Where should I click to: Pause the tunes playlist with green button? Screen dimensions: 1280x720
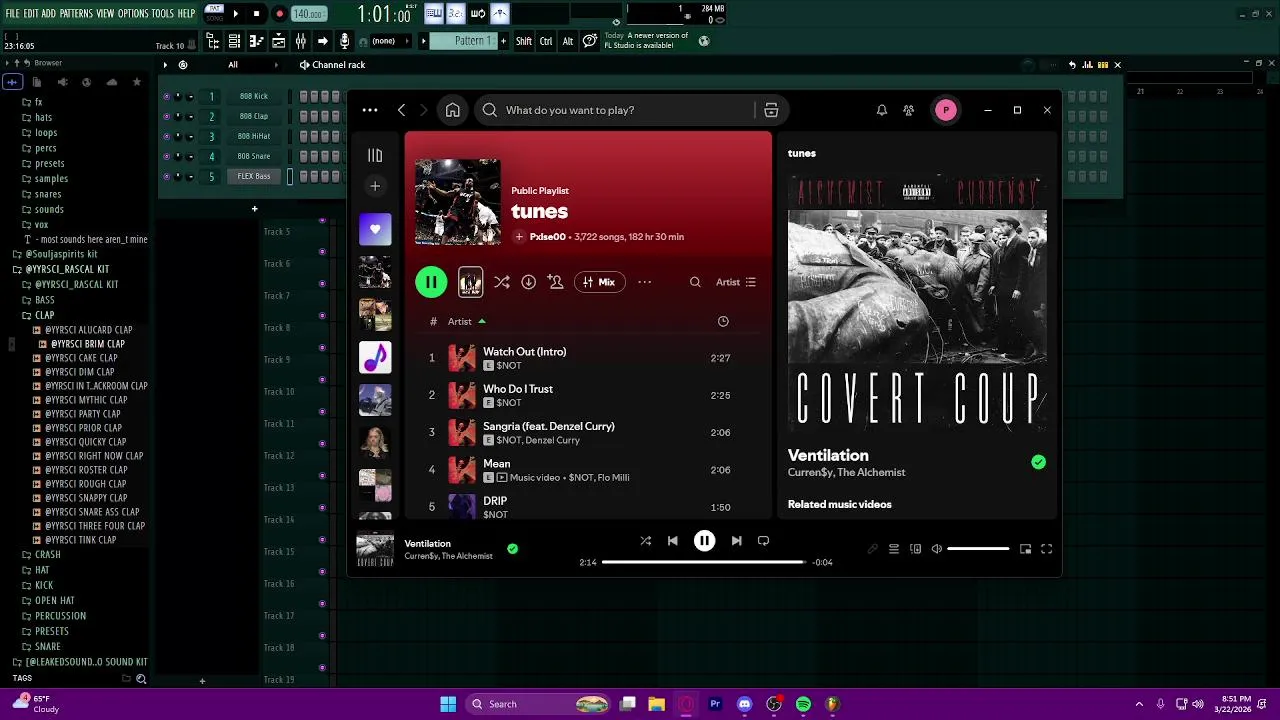tap(431, 282)
